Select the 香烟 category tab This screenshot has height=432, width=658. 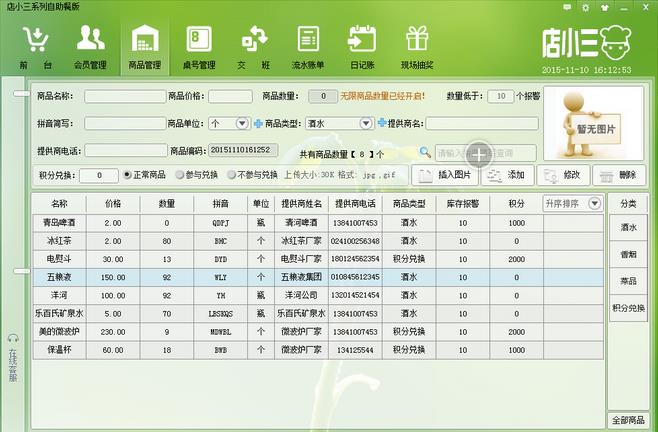pos(627,255)
